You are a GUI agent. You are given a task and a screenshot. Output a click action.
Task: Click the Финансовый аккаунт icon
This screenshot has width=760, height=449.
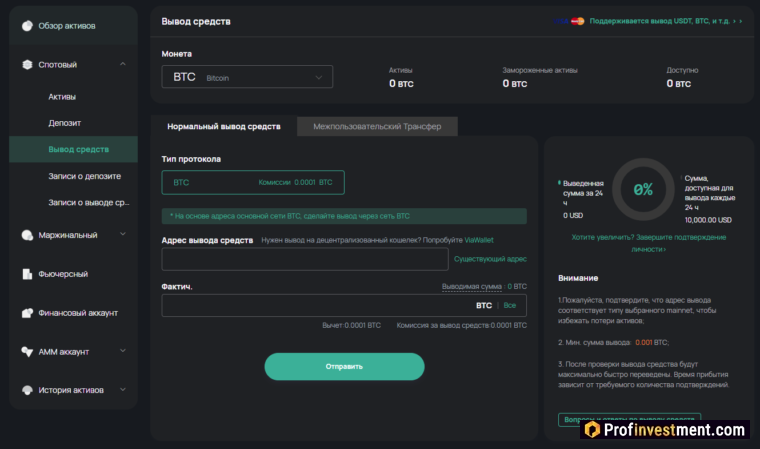27,313
